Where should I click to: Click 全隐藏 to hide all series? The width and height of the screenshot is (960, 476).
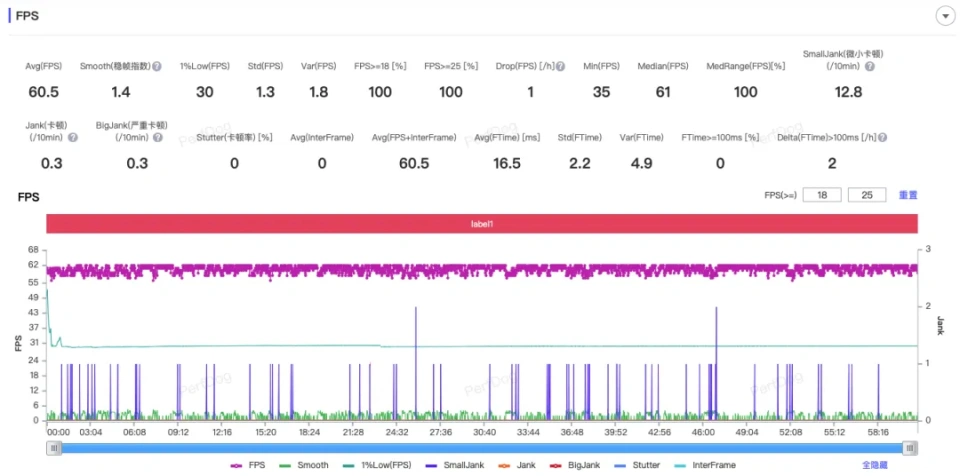point(874,465)
